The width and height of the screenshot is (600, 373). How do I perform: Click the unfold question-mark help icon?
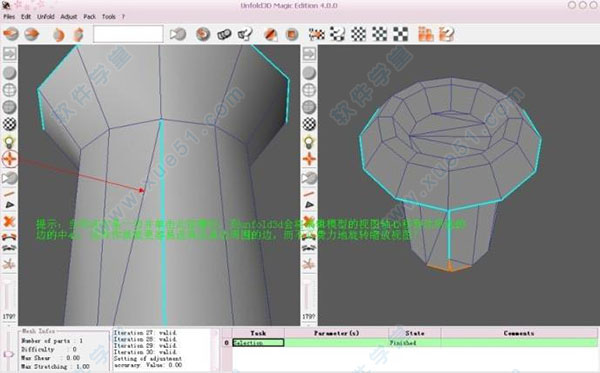(x=245, y=34)
